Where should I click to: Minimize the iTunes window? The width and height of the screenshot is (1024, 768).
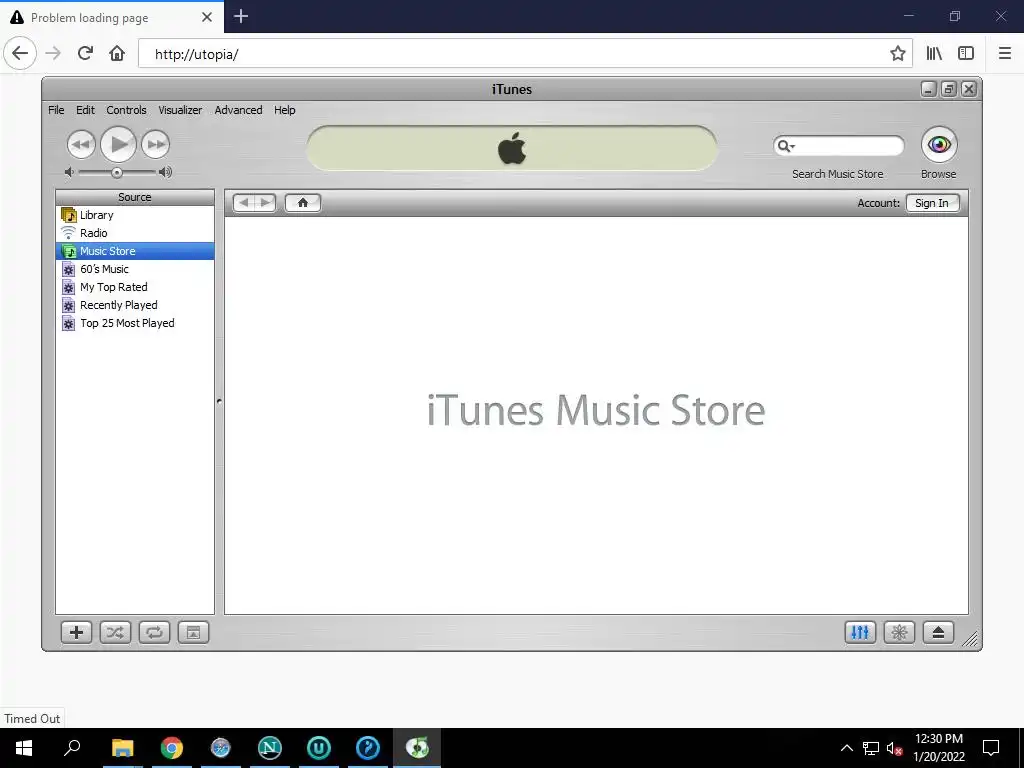[x=929, y=89]
